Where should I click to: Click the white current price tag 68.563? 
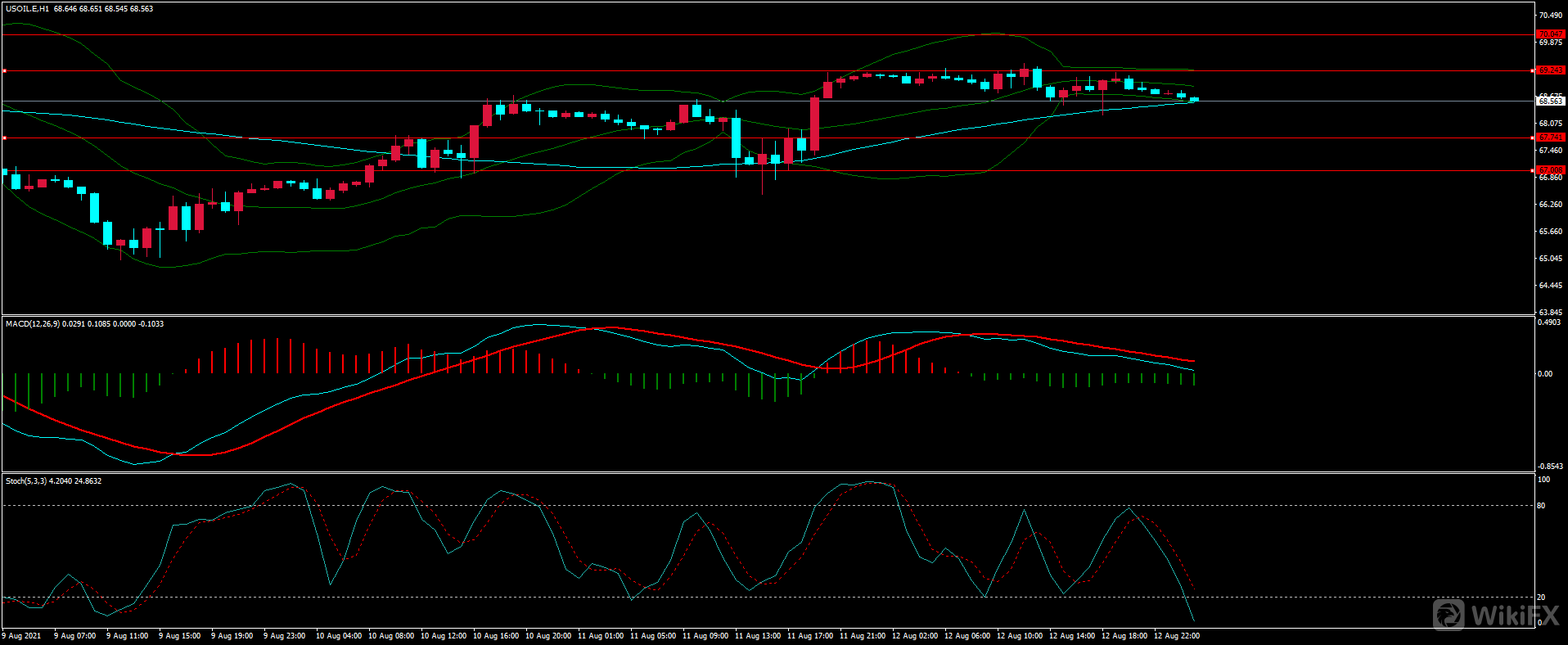[x=1550, y=101]
